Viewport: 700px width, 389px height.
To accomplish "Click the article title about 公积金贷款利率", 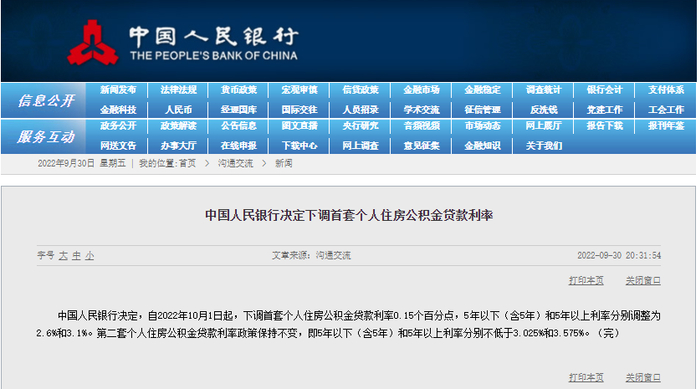I will point(349,215).
